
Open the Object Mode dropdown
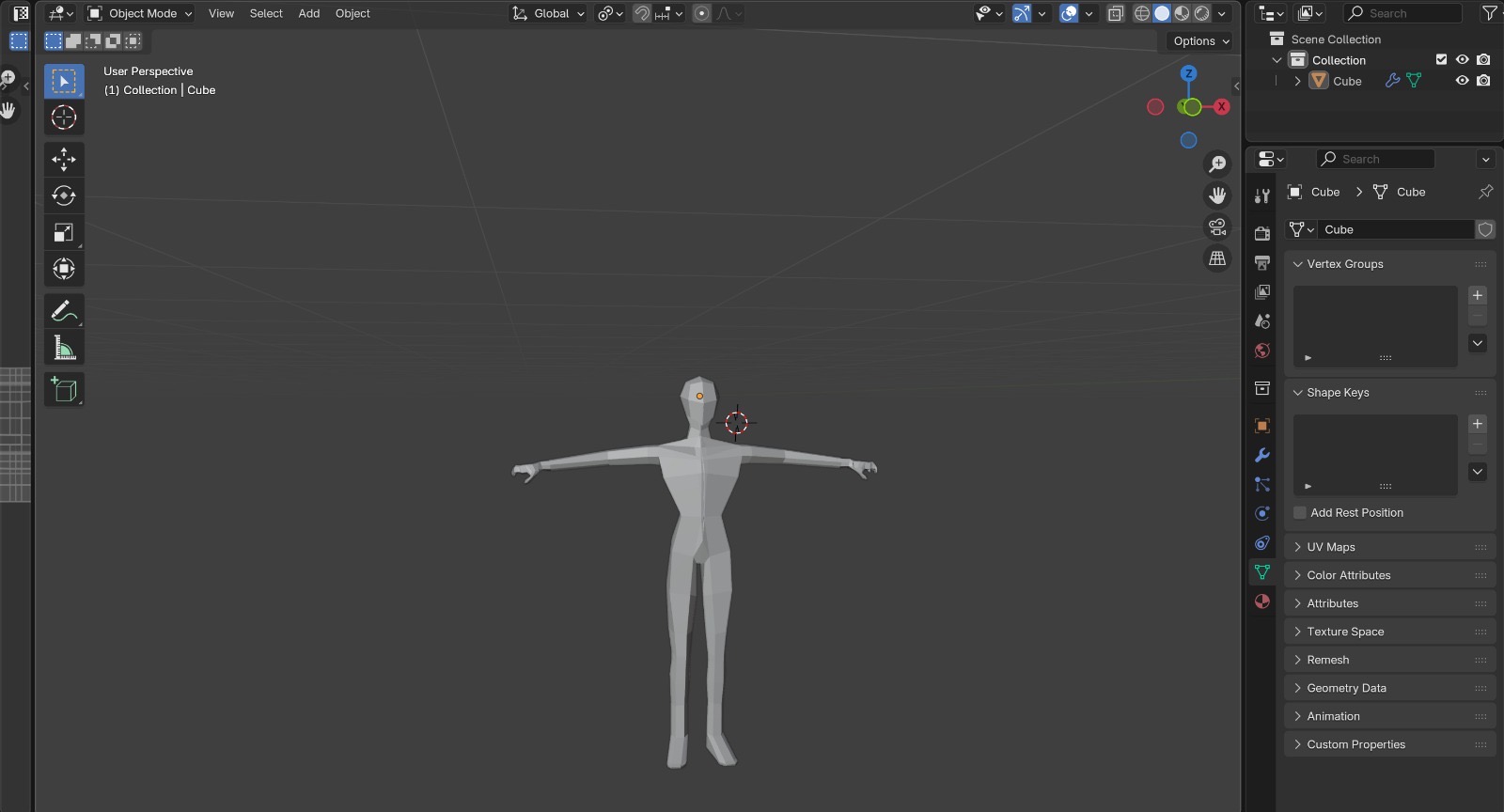(140, 13)
